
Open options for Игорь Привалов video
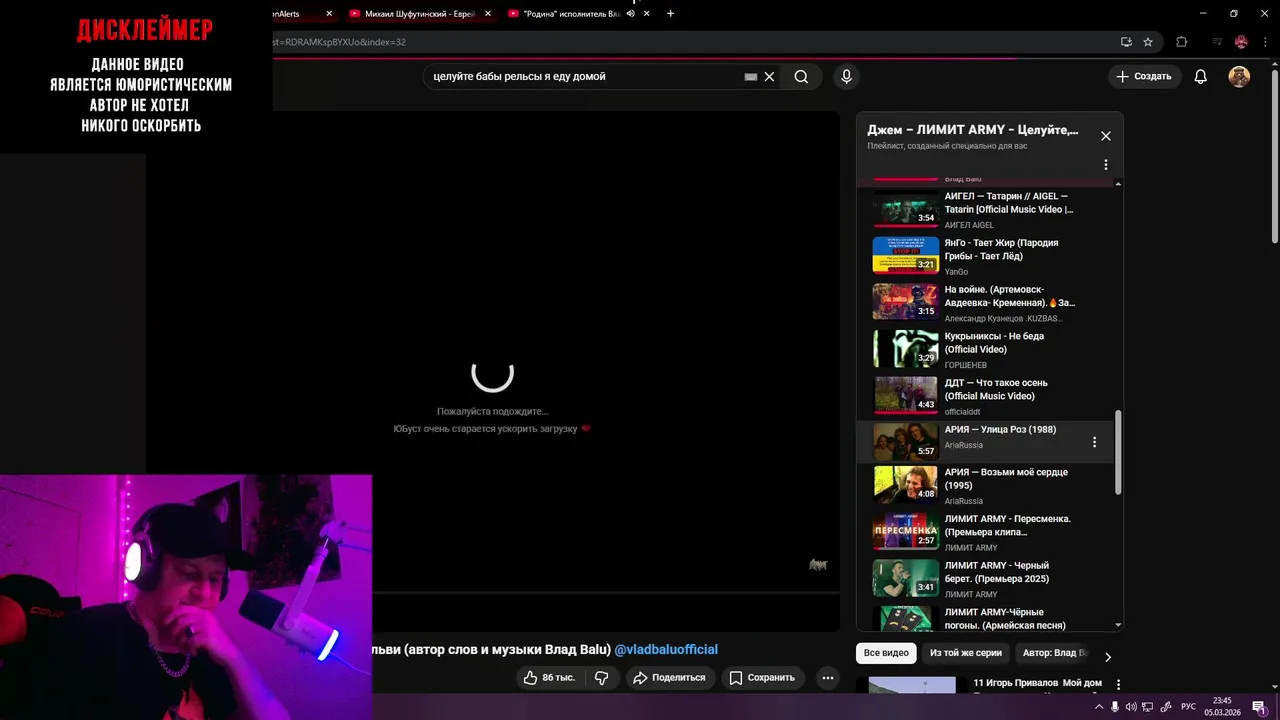click(x=1118, y=685)
